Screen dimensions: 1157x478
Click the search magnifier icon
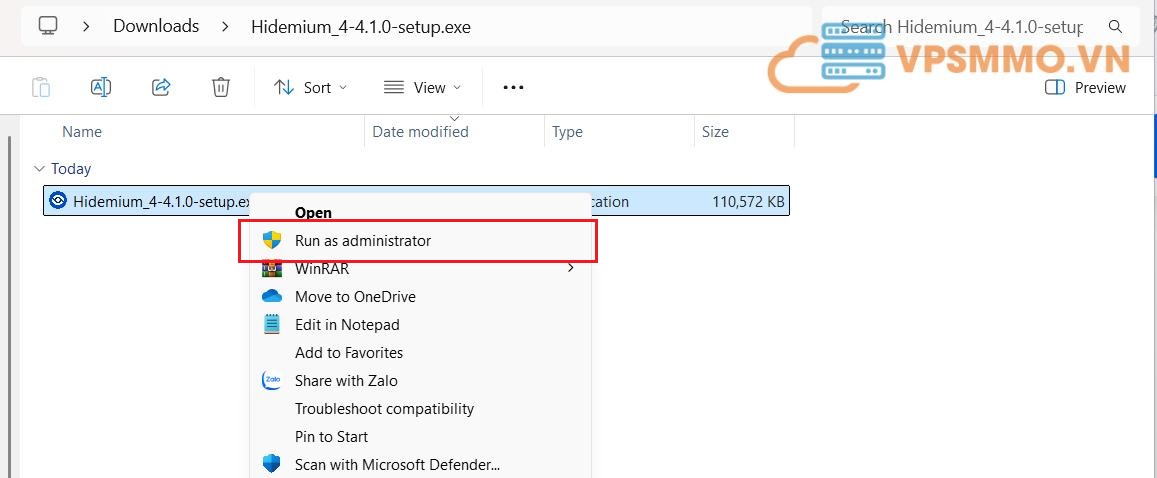point(1115,27)
